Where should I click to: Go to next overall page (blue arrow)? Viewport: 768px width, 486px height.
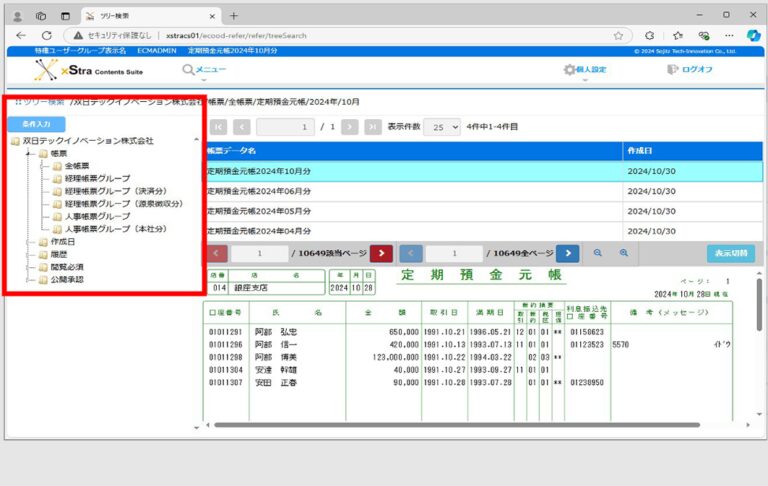[x=567, y=253]
